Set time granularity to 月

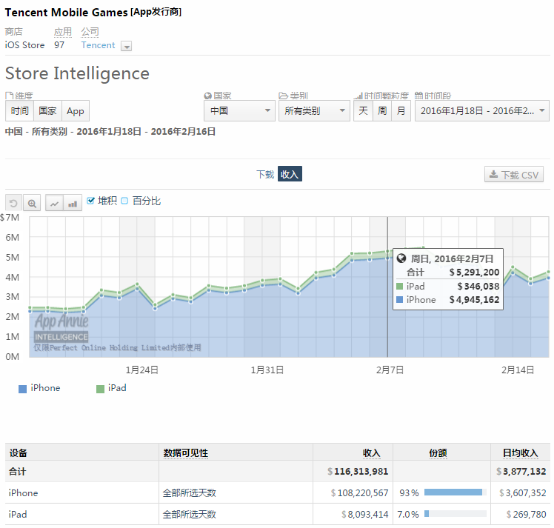click(401, 111)
